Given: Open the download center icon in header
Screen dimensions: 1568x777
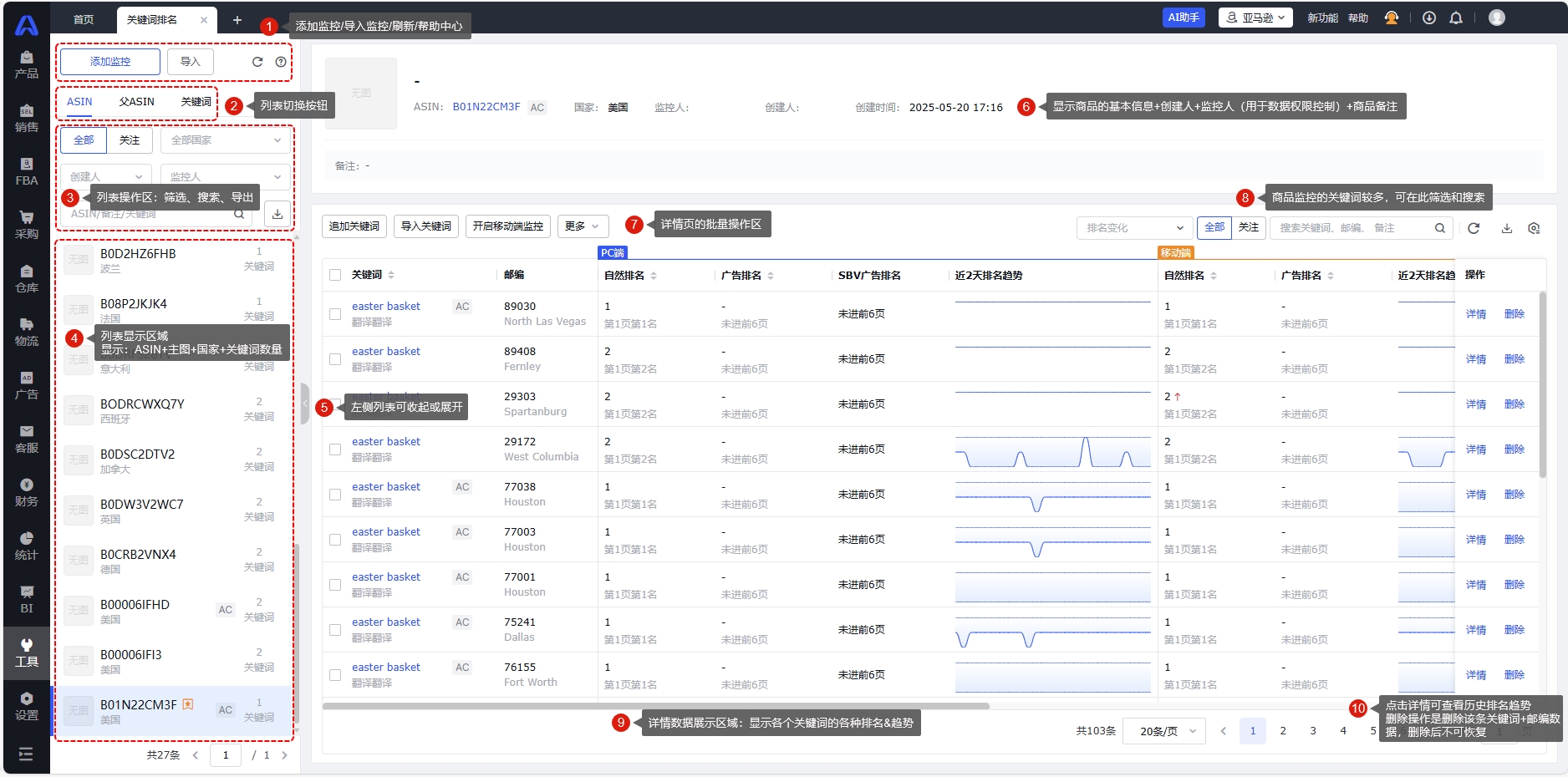Looking at the screenshot, I should (x=1429, y=18).
